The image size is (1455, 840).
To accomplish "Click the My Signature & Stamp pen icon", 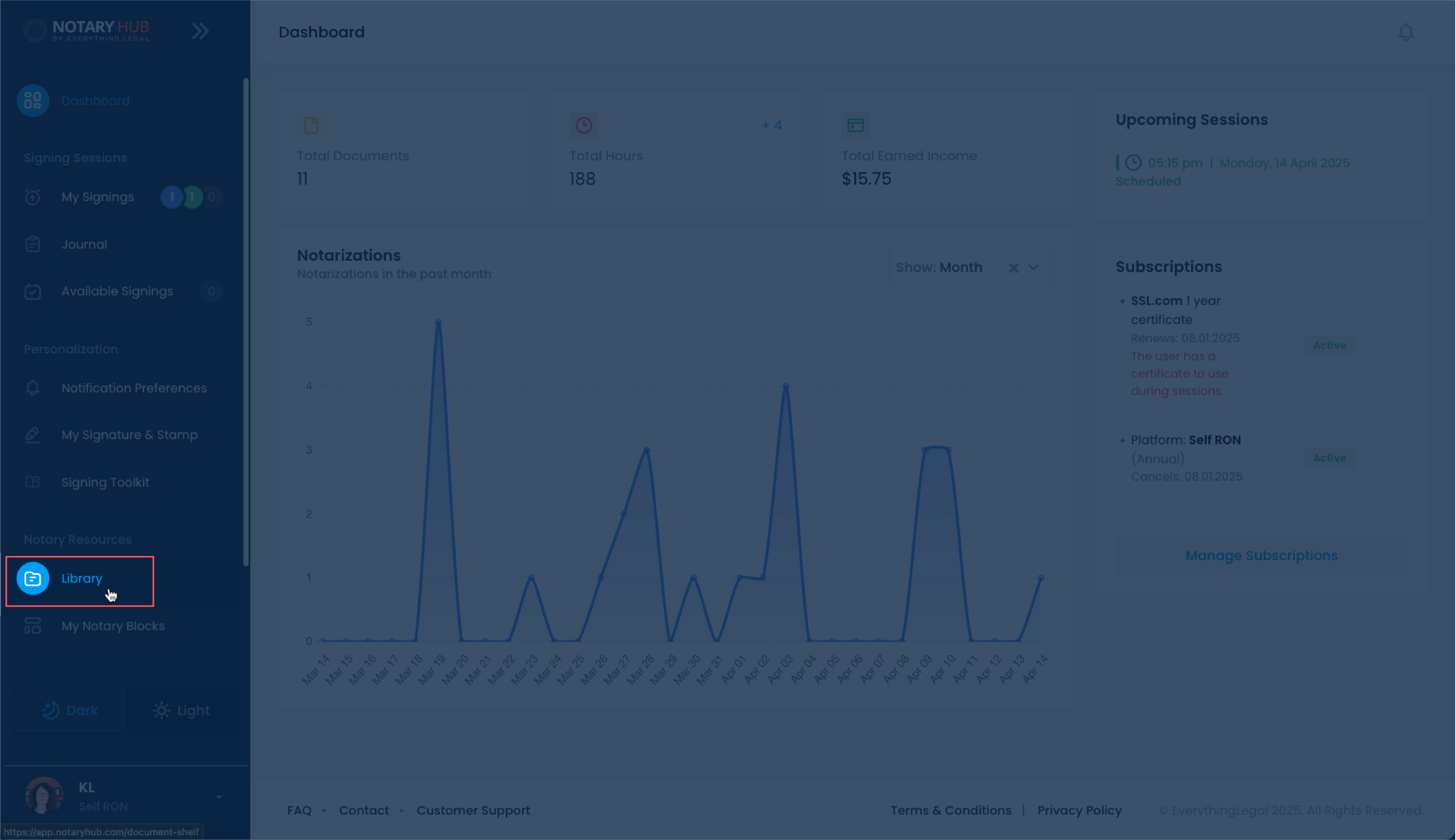I will click(x=33, y=435).
